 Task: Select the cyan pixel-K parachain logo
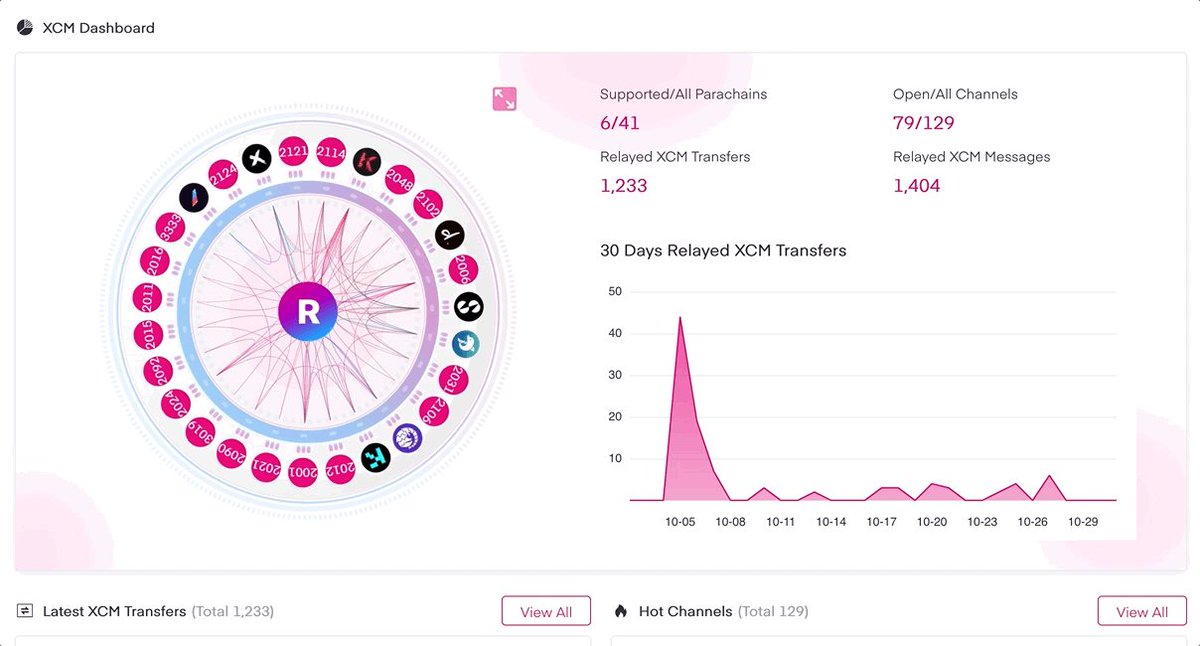pyautogui.click(x=375, y=458)
